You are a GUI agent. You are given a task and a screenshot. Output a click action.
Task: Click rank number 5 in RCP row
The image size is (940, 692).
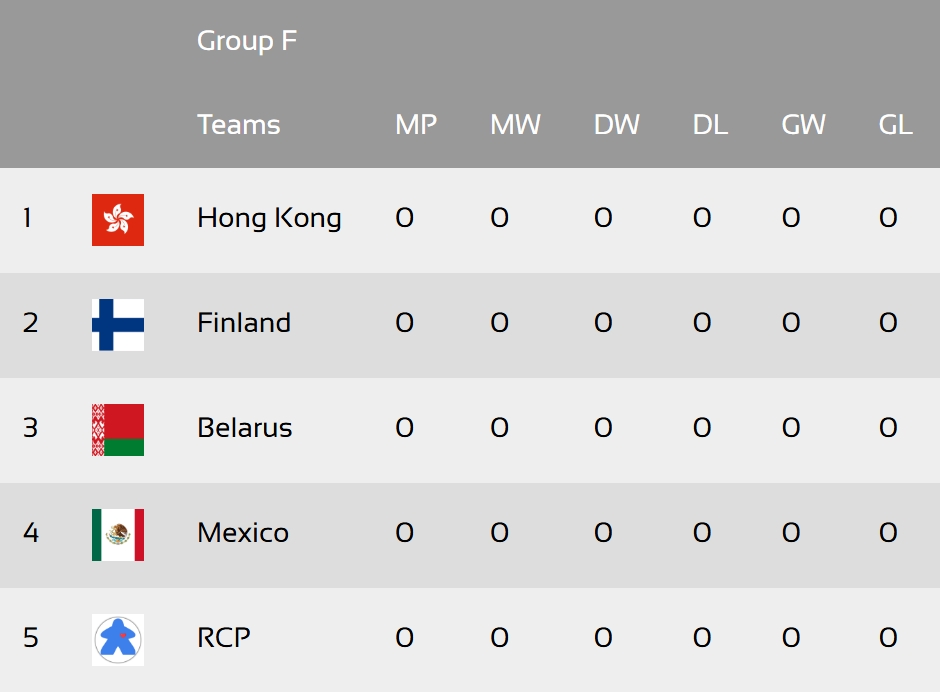(x=31, y=637)
